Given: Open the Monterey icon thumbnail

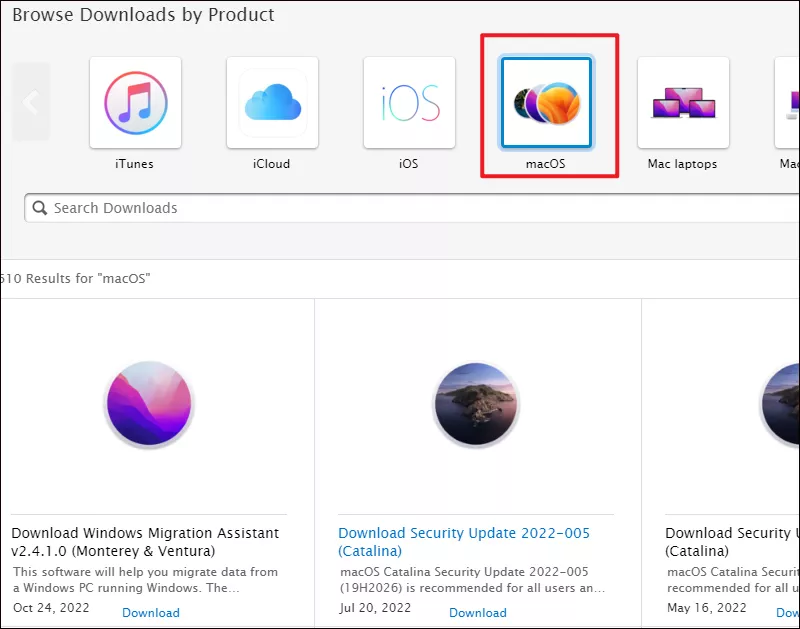Looking at the screenshot, I should (149, 404).
